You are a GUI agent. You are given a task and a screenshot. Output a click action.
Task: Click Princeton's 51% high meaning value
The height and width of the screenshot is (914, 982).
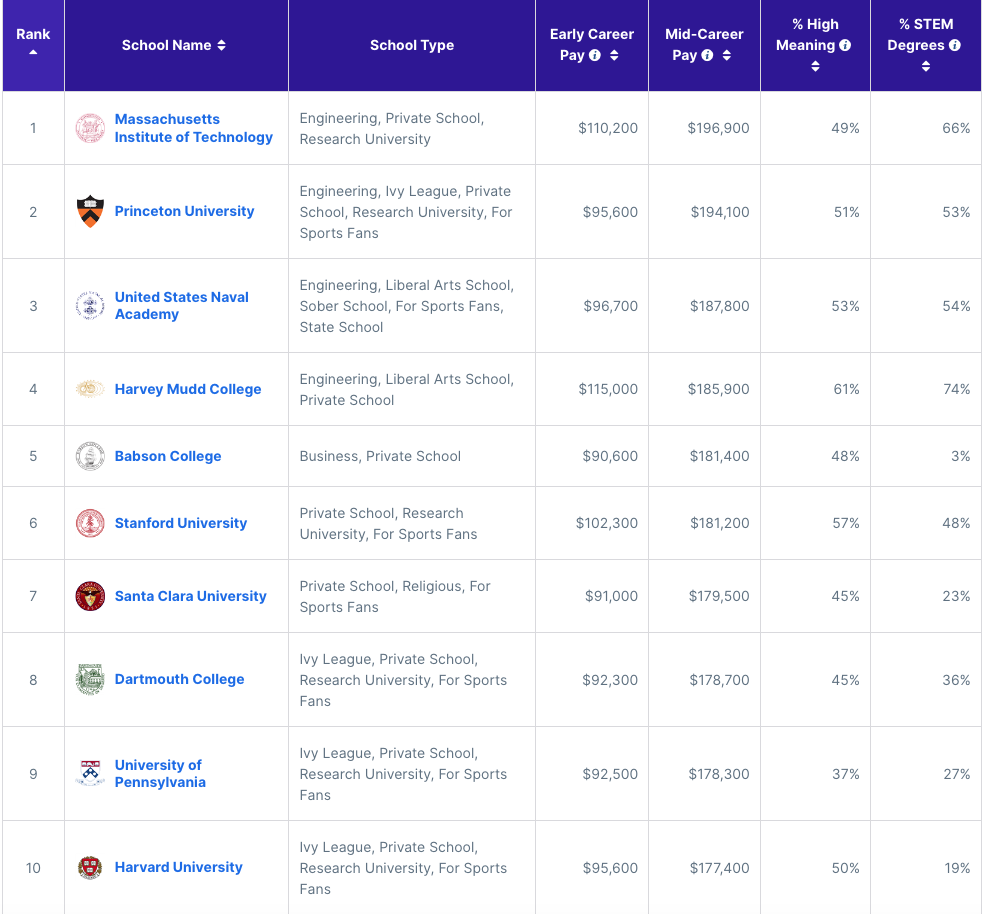pyautogui.click(x=847, y=212)
